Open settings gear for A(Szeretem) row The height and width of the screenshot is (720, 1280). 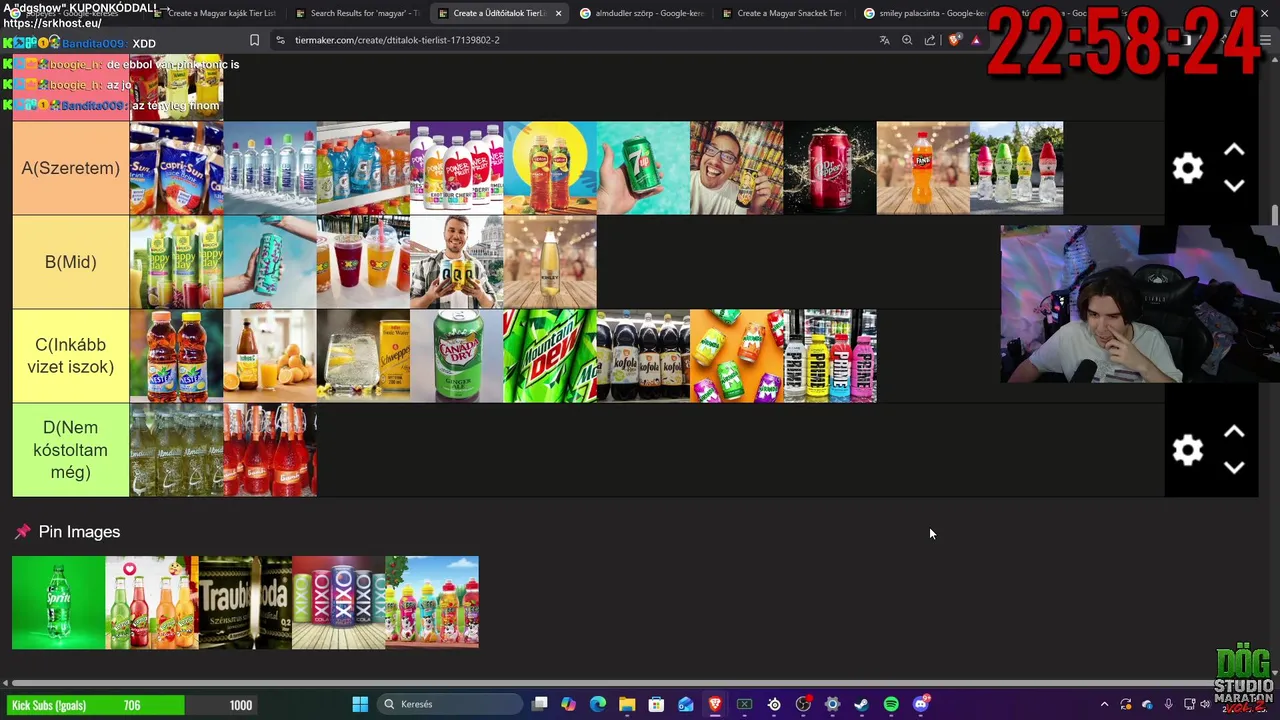pyautogui.click(x=1187, y=168)
